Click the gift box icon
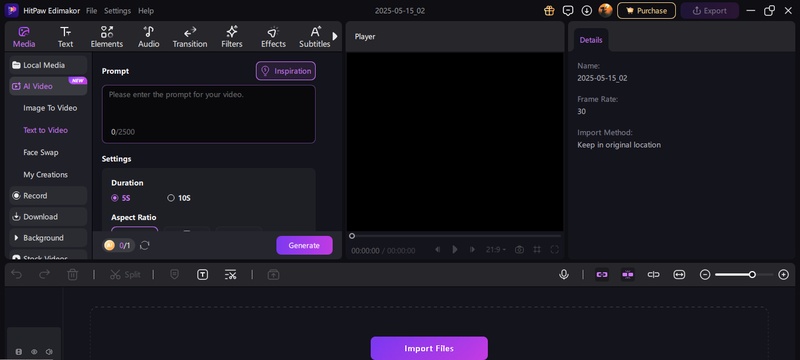The image size is (800, 360). pyautogui.click(x=549, y=11)
